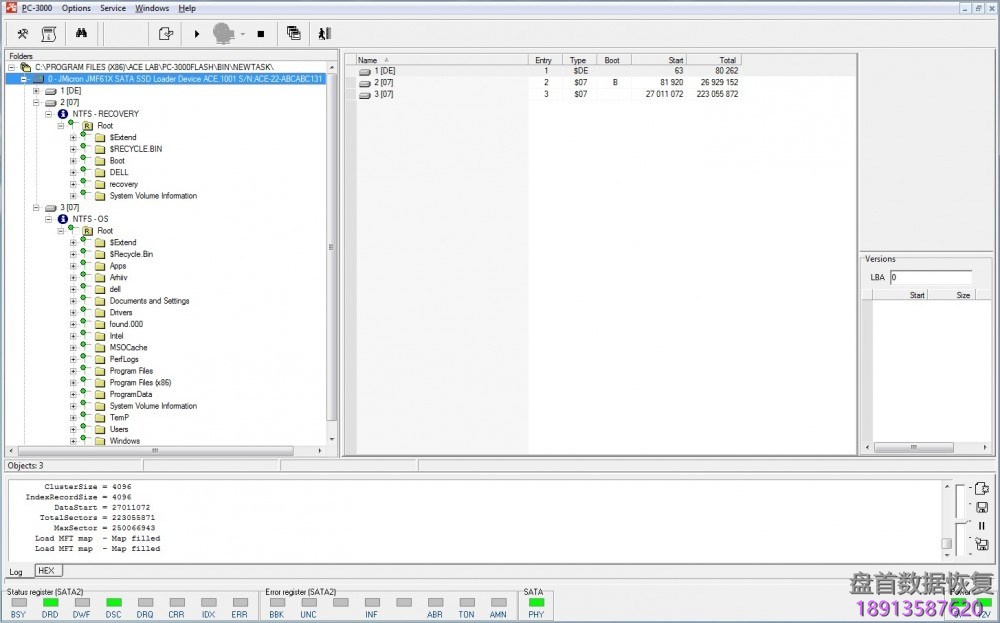Open the search binoculars tool
1000x623 pixels.
(x=82, y=33)
